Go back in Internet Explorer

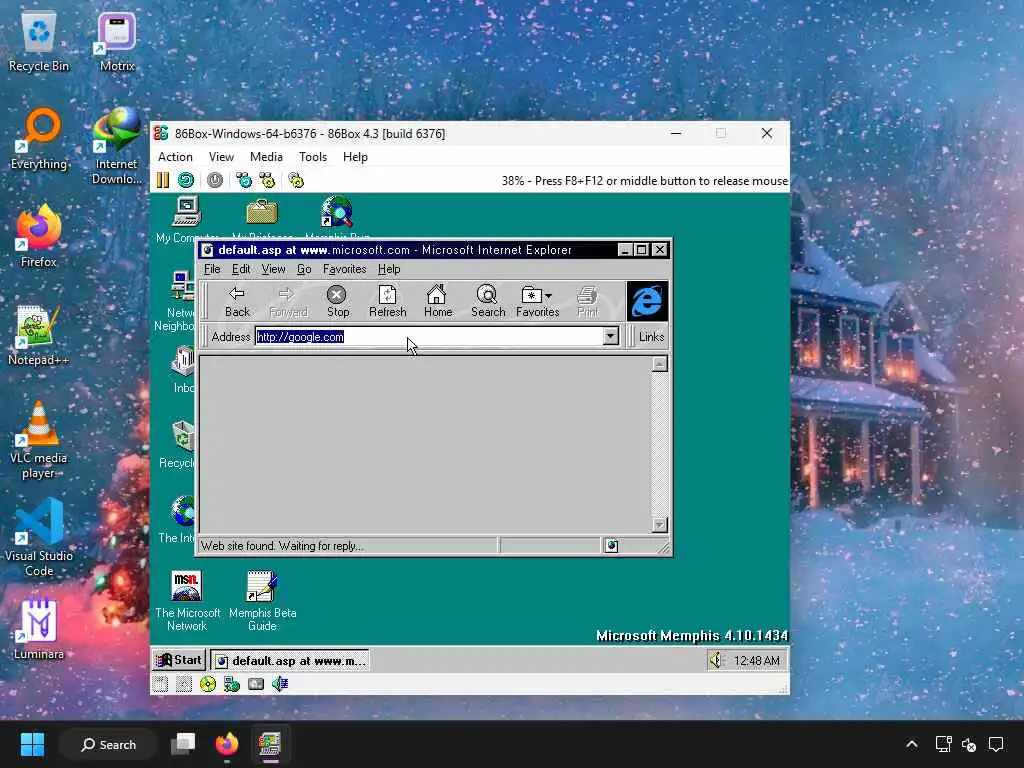pyautogui.click(x=237, y=302)
